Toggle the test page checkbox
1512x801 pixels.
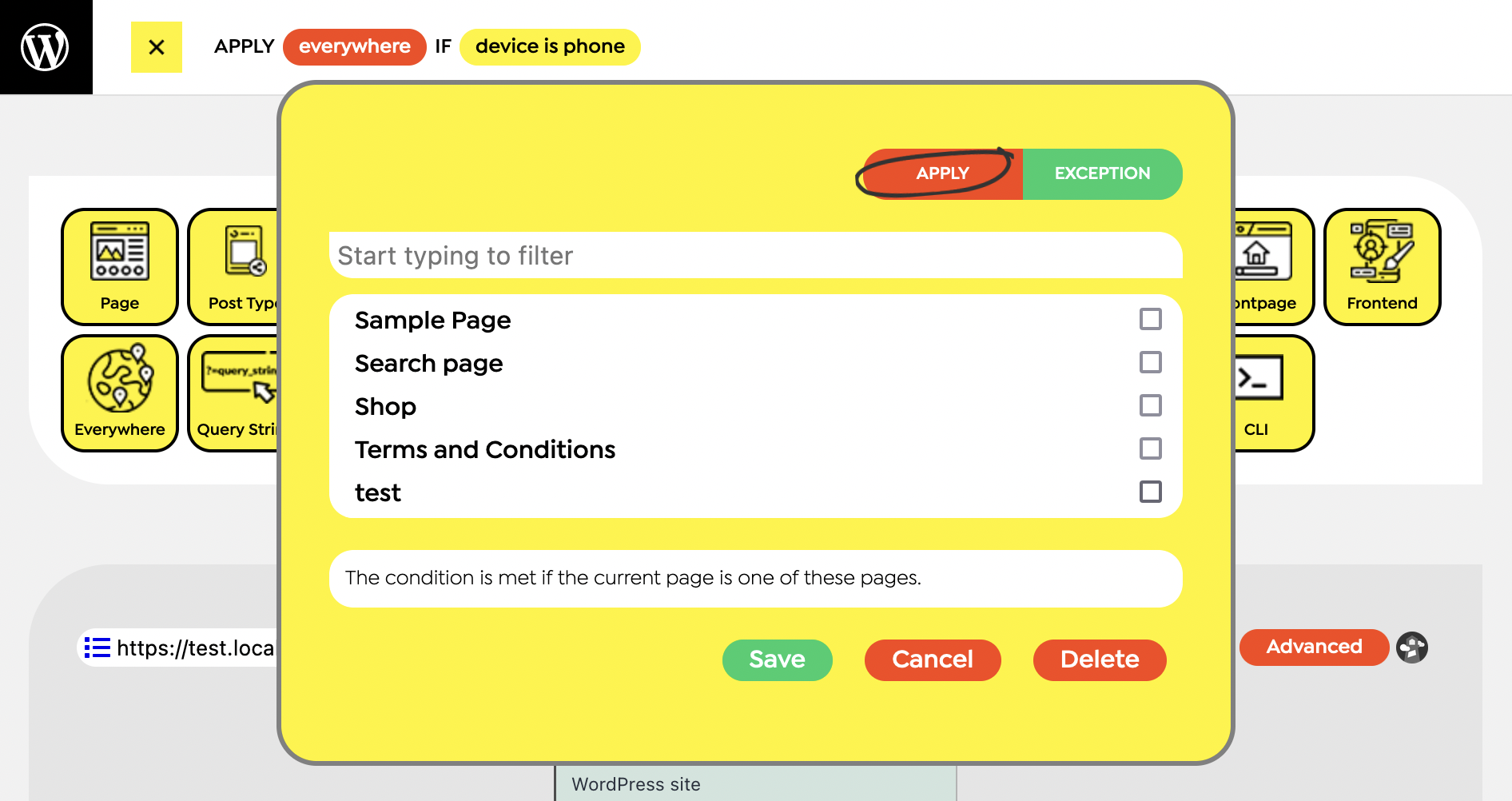pos(1151,492)
